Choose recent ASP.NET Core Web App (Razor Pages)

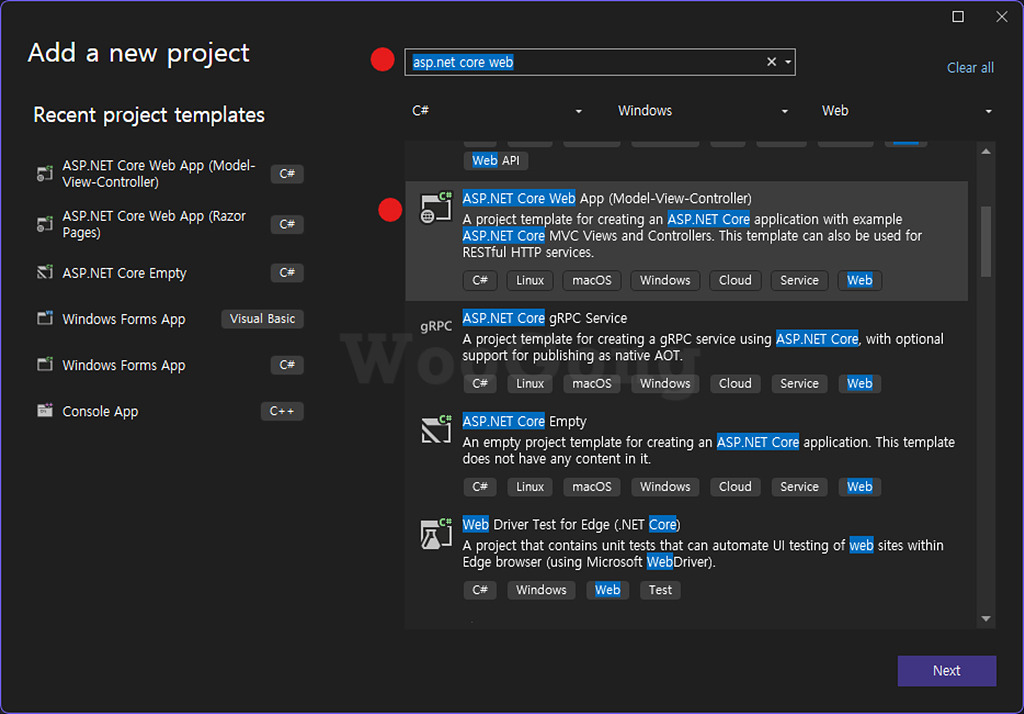[x=170, y=224]
